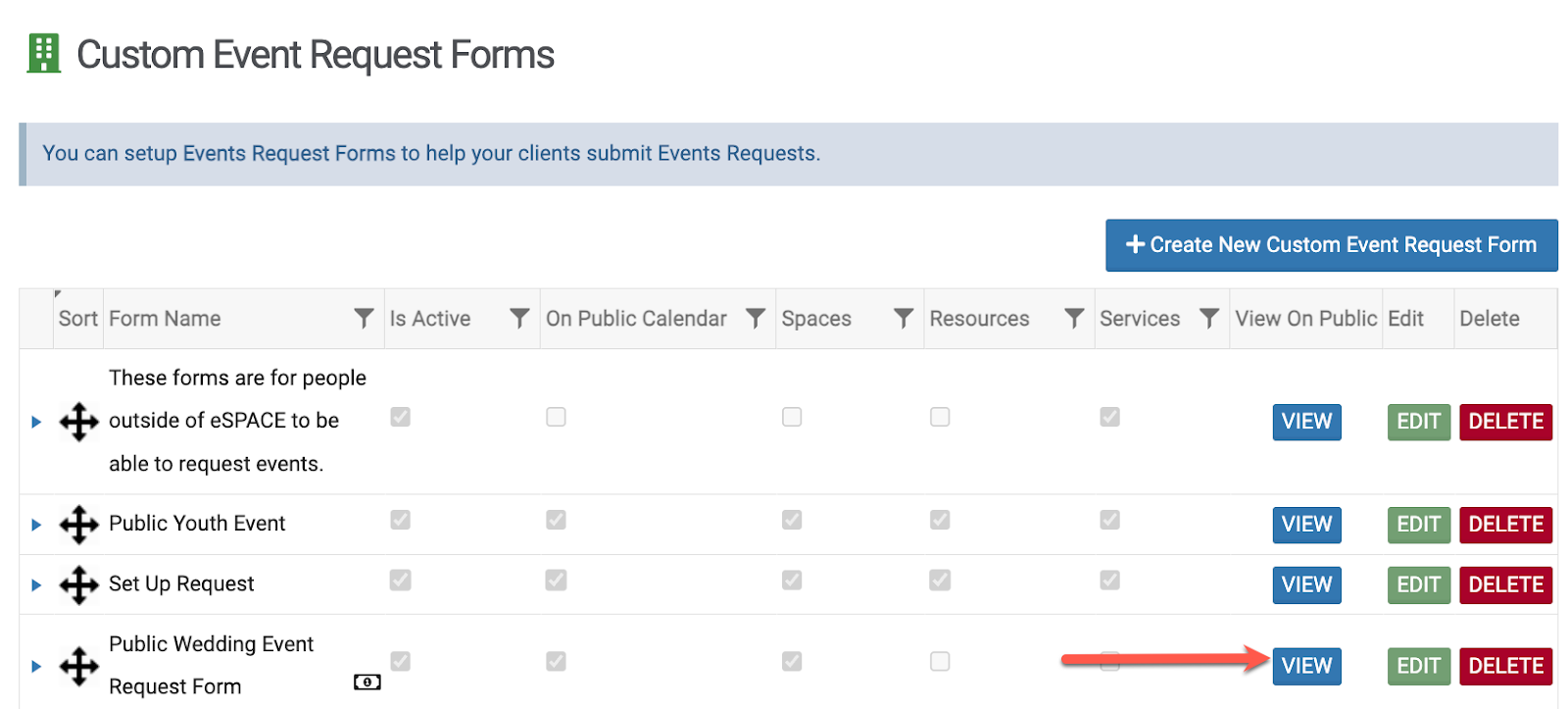Toggle Is Active checkbox for Public Youth Event

(x=400, y=520)
